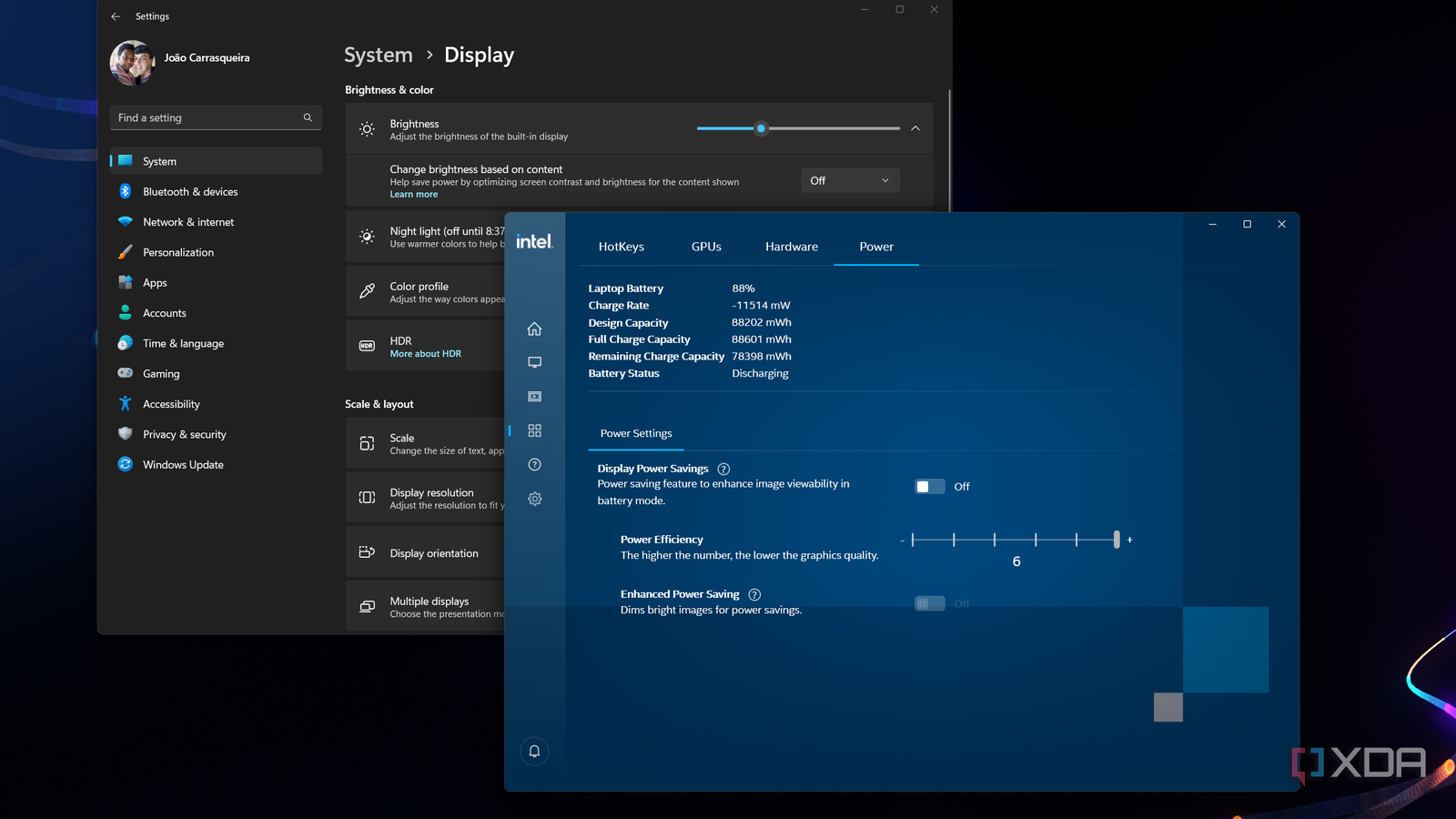Open the HotKeys tab
This screenshot has width=1456, height=819.
[621, 247]
